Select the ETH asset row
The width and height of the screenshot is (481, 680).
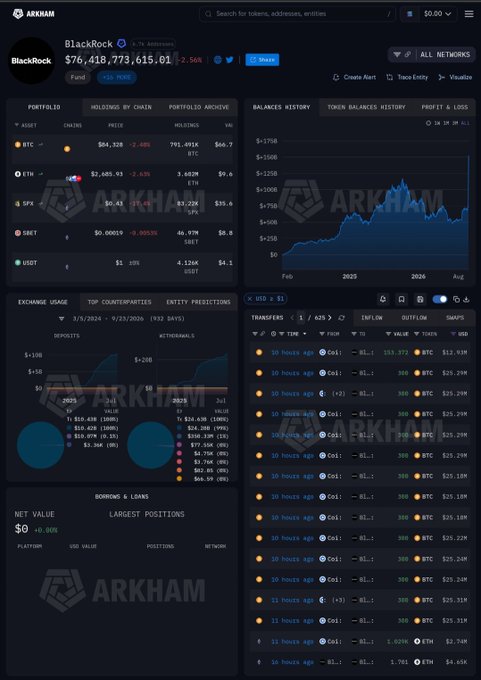pos(122,178)
